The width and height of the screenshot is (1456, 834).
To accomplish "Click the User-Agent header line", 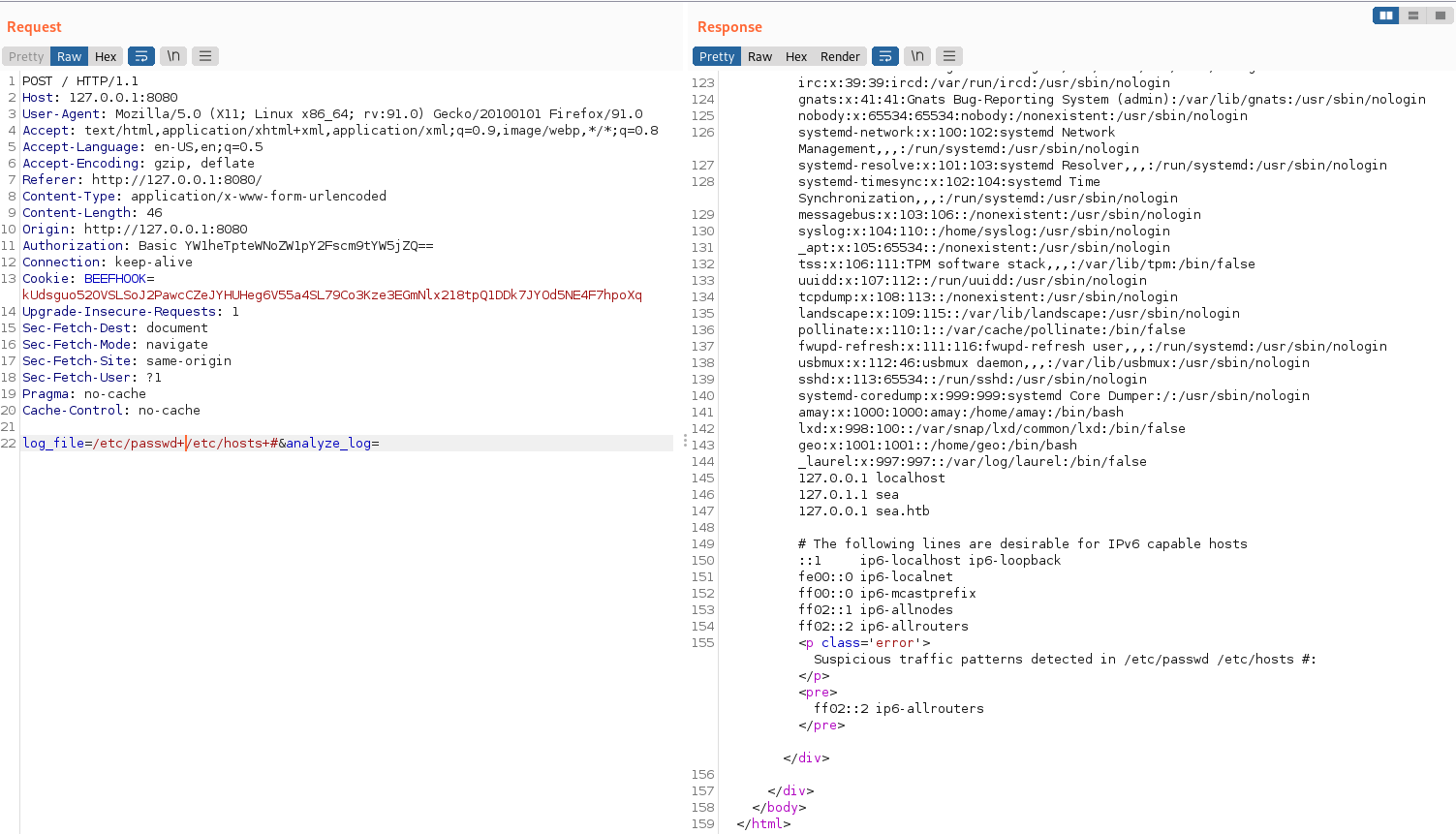I will [332, 114].
